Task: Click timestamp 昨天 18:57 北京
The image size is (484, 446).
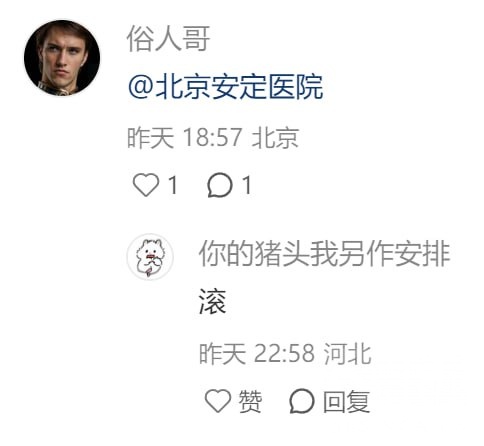Action: pyautogui.click(x=213, y=137)
